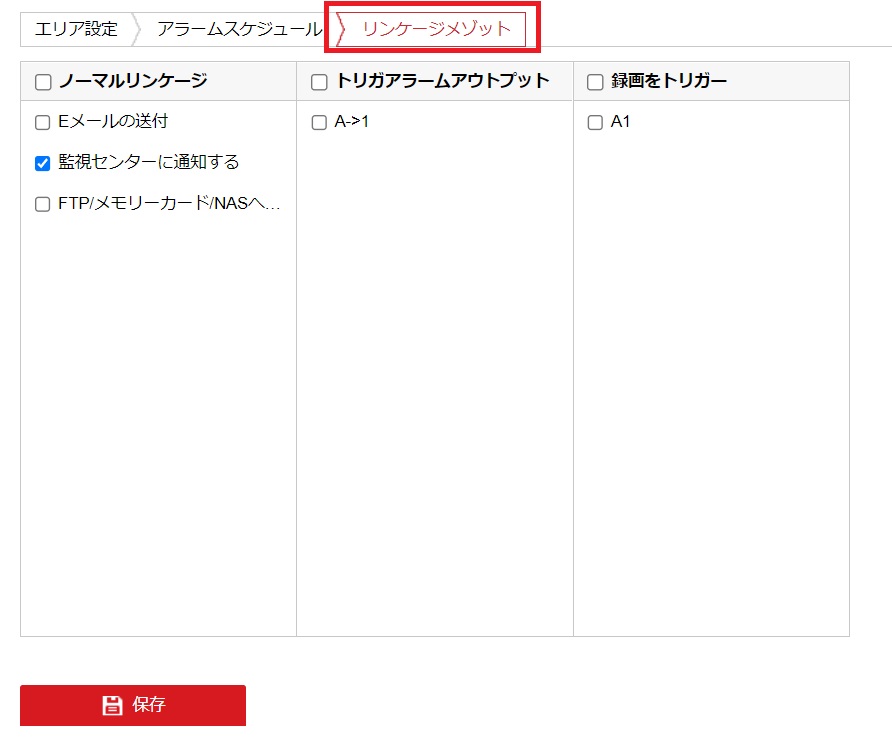The image size is (892, 741).
Task: Check the 録画をトリガー header checkbox
Action: click(595, 82)
